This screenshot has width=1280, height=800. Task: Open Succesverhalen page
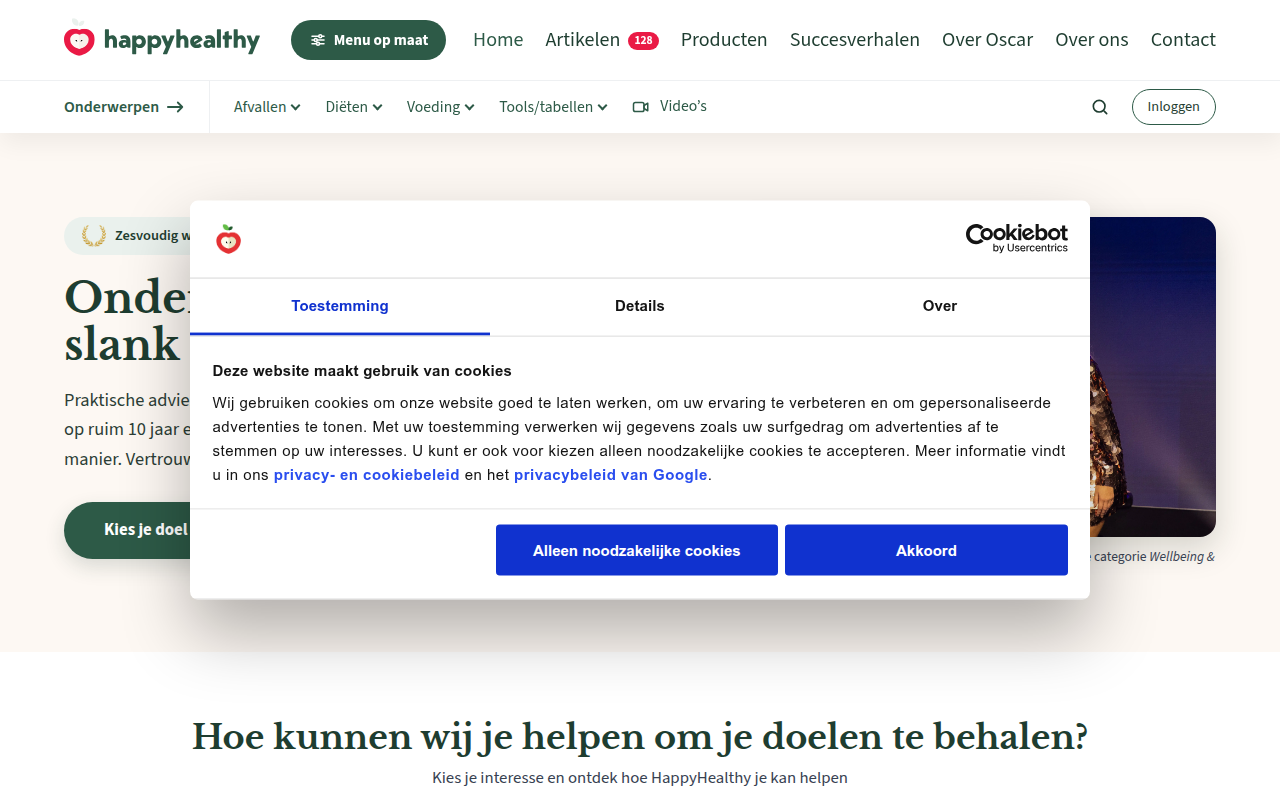coord(855,40)
